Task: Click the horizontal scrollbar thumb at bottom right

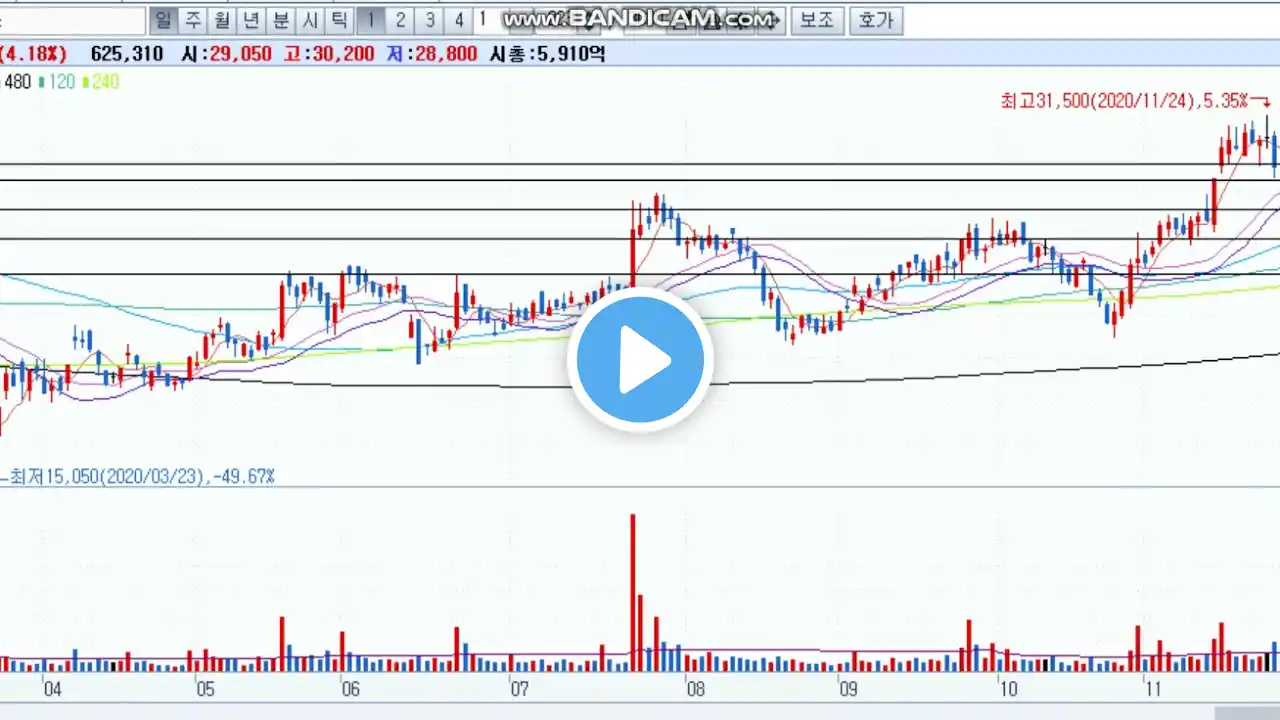Action: click(1247, 713)
